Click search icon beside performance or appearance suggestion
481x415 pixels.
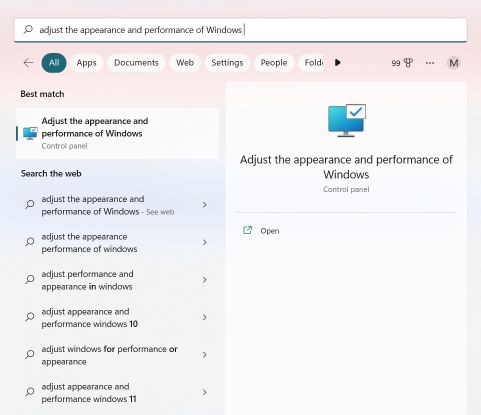pos(30,354)
